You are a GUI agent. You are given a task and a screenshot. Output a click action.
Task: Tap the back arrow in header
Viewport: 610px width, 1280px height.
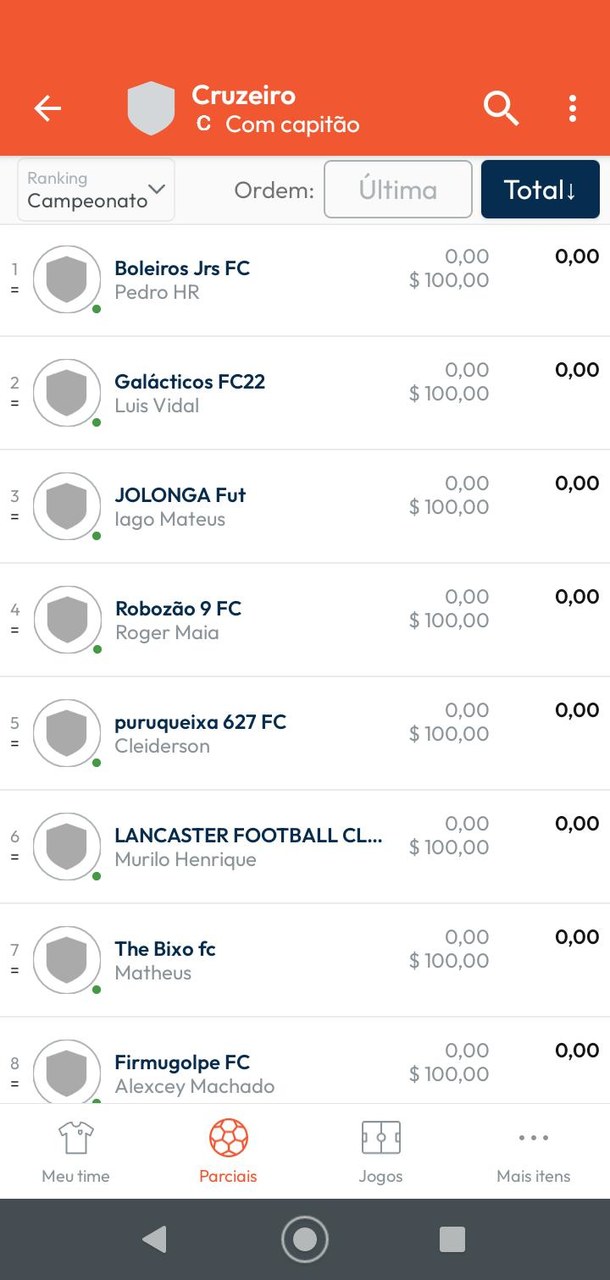point(47,108)
